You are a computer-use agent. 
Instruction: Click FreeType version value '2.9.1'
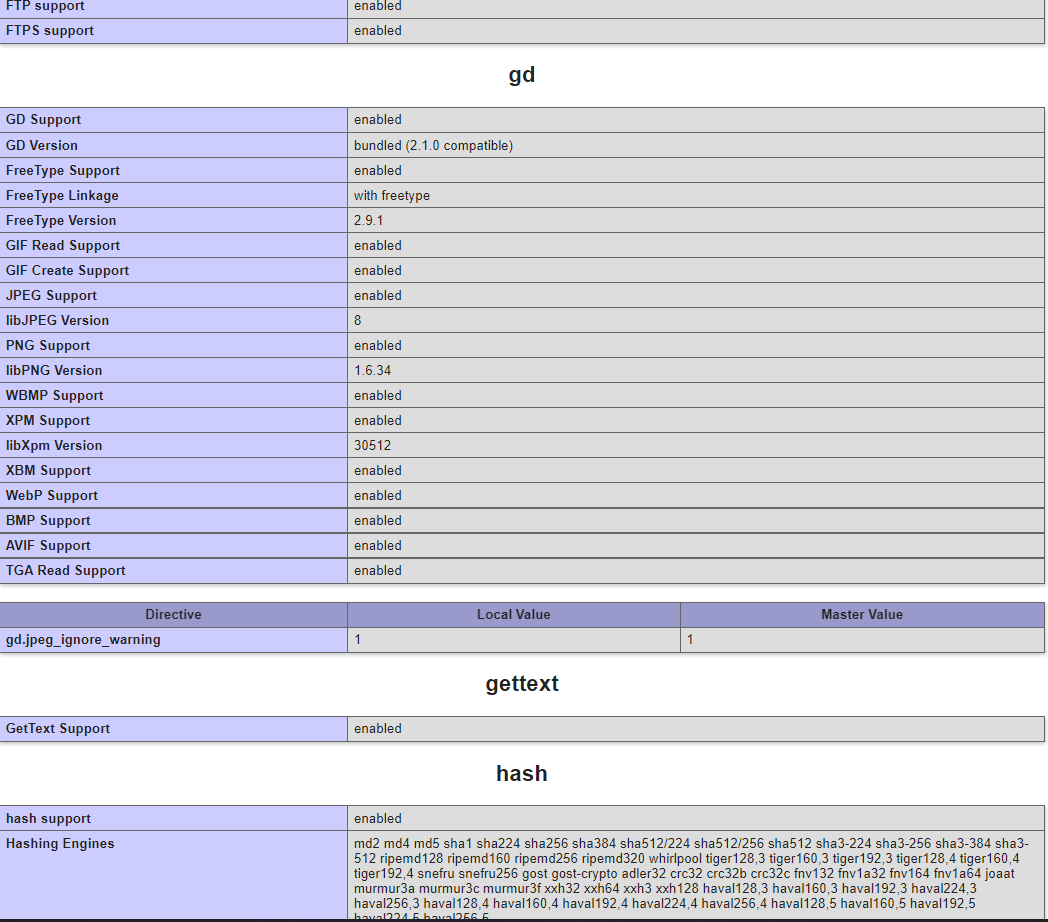click(x=368, y=220)
